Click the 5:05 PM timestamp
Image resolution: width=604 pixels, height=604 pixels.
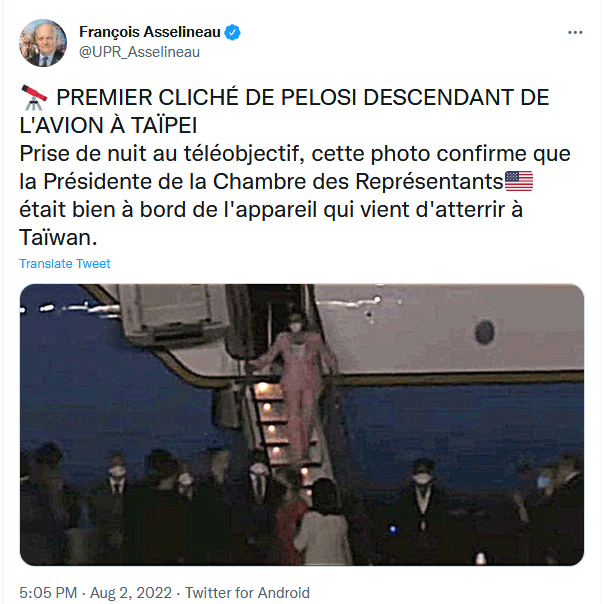click(x=48, y=592)
